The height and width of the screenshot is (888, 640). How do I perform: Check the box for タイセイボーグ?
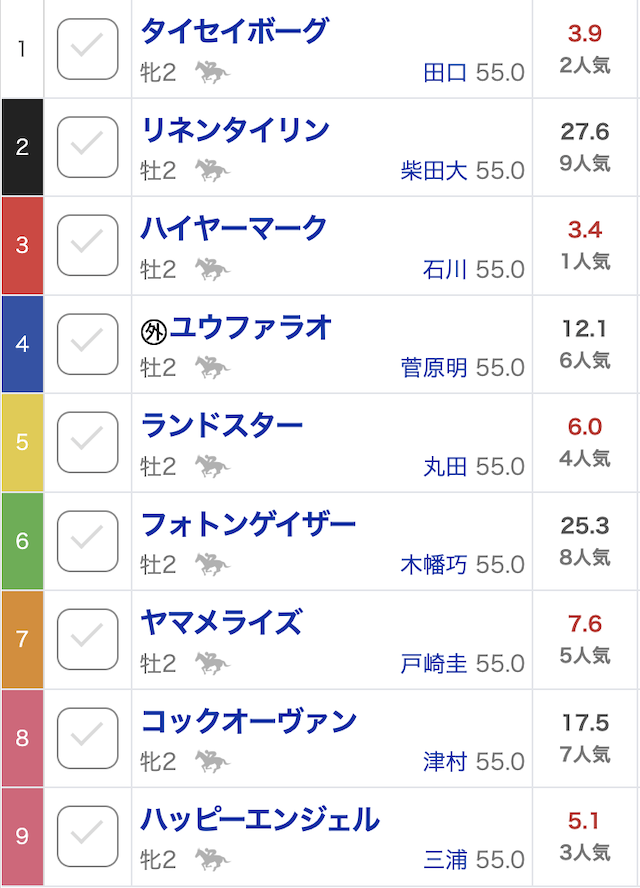click(88, 49)
